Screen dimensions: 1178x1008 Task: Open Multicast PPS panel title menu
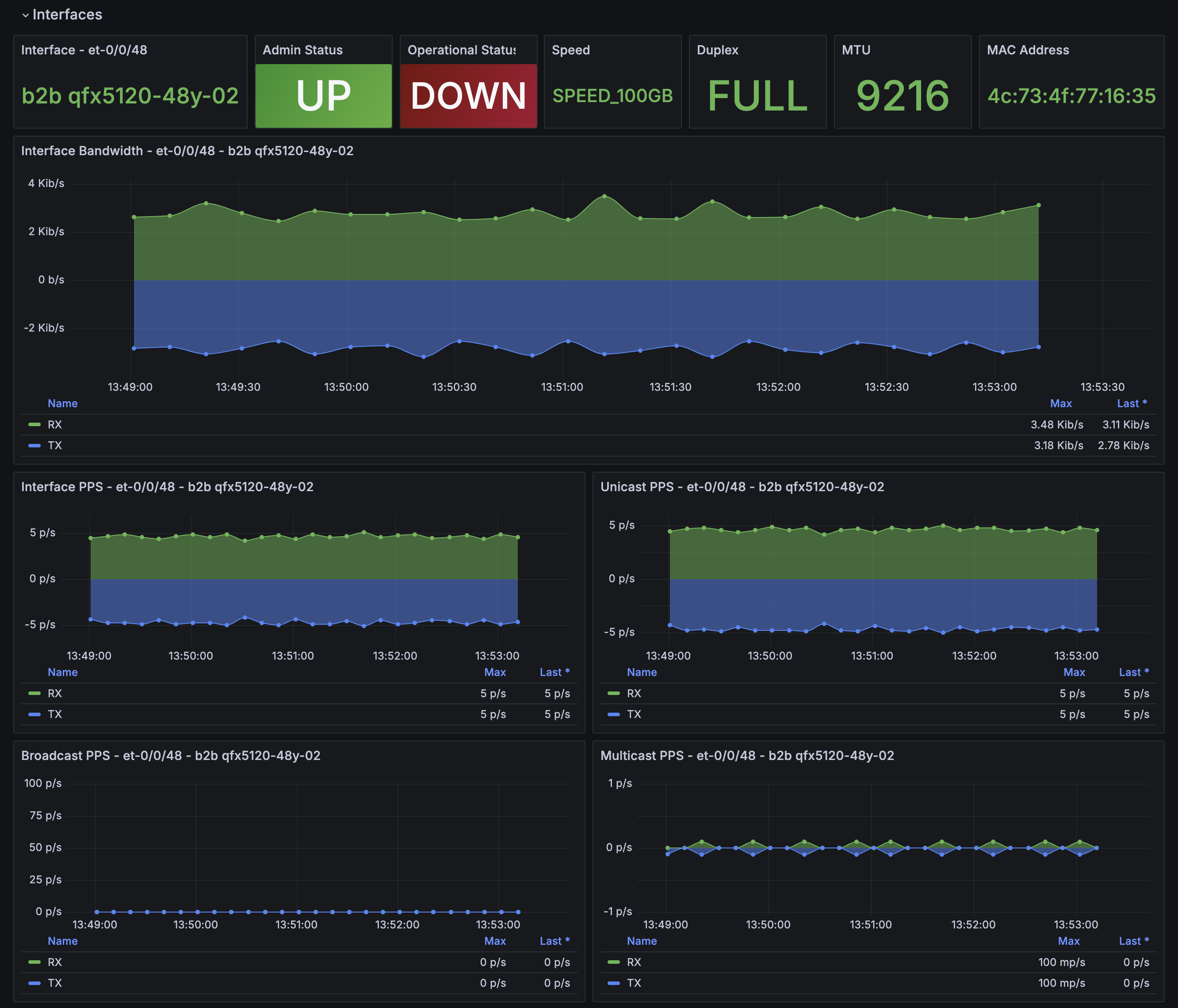click(x=747, y=756)
